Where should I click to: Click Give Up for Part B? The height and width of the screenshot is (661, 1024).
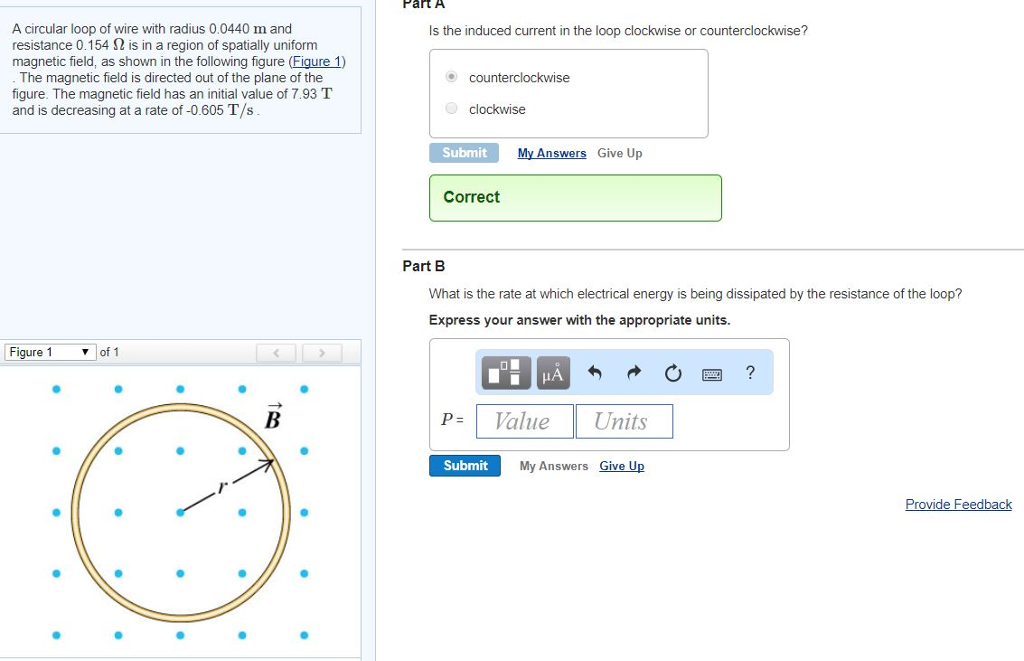tap(621, 466)
